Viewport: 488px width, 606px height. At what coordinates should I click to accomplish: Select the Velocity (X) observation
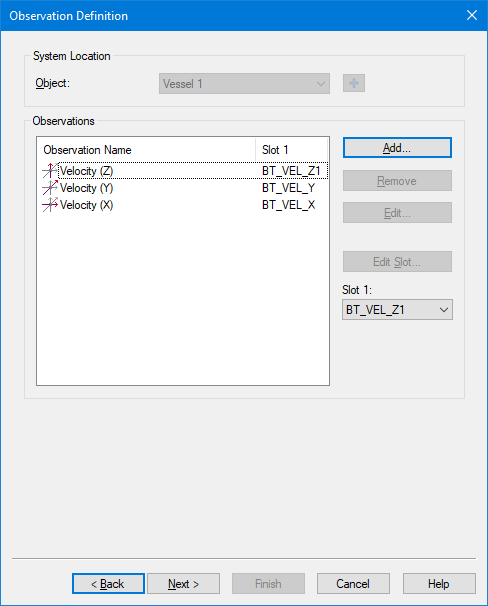click(x=182, y=205)
